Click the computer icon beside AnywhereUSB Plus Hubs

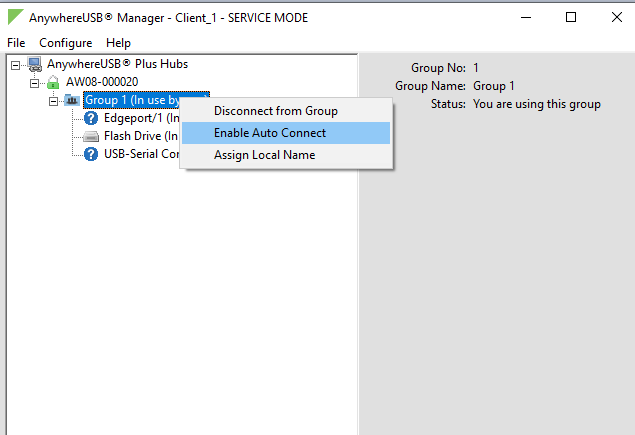coord(34,65)
